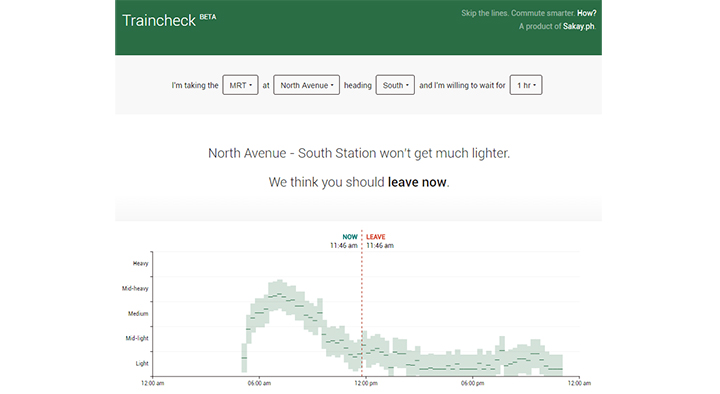The height and width of the screenshot is (394, 720).
Task: Click the BETA superscript badge
Action: point(208,17)
